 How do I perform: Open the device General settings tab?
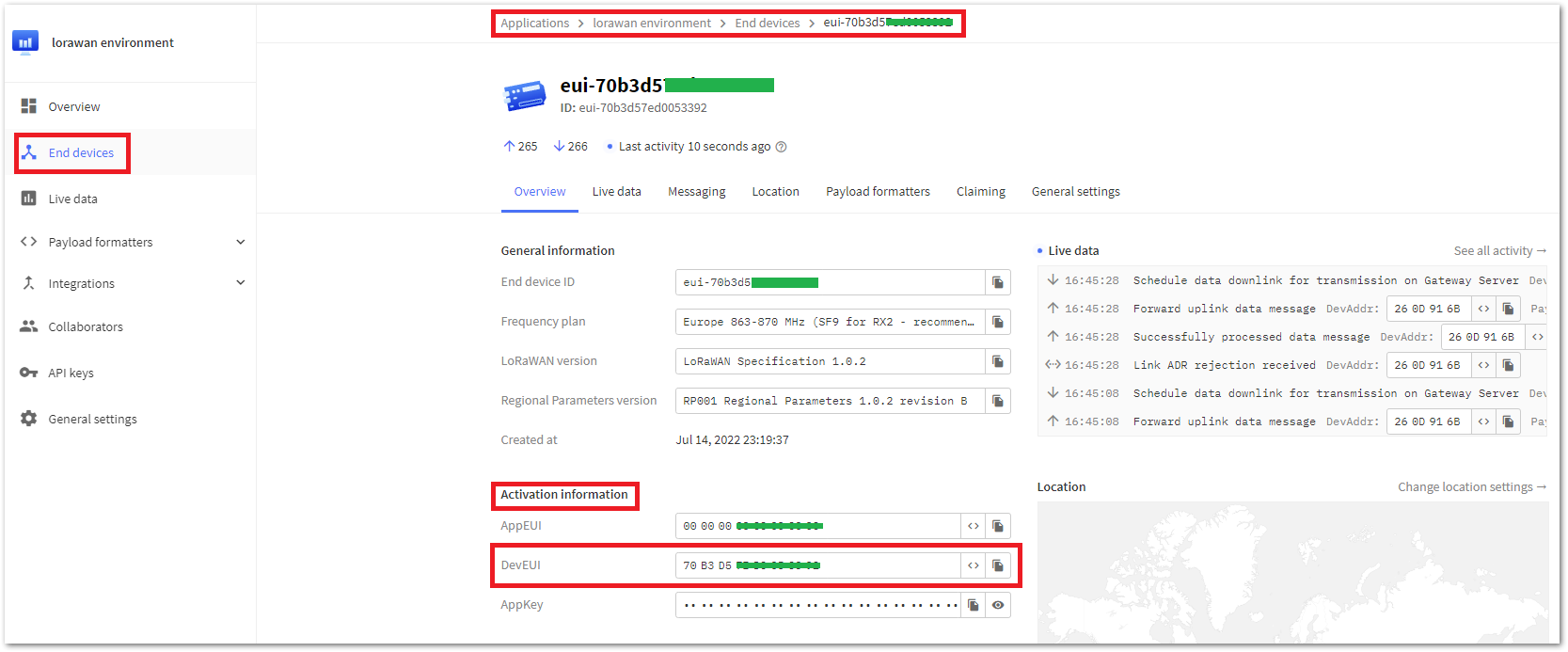coord(1075,192)
